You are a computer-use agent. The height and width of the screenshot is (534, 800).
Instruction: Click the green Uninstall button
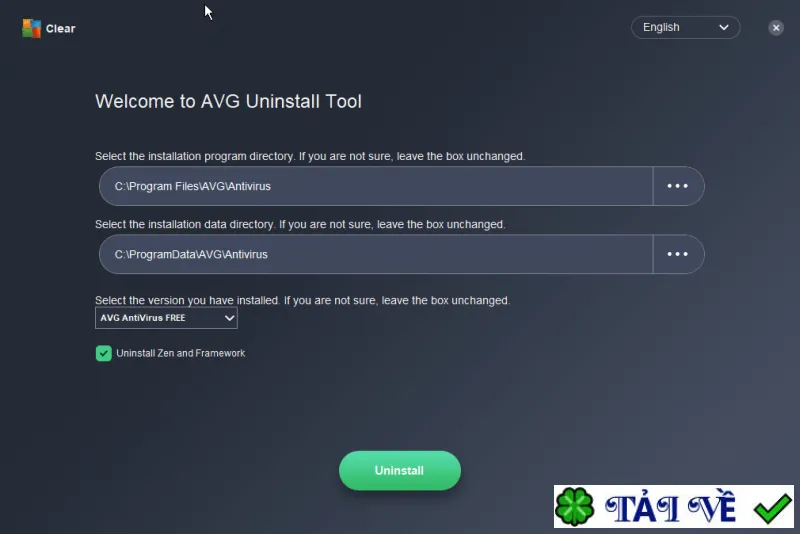tap(399, 470)
